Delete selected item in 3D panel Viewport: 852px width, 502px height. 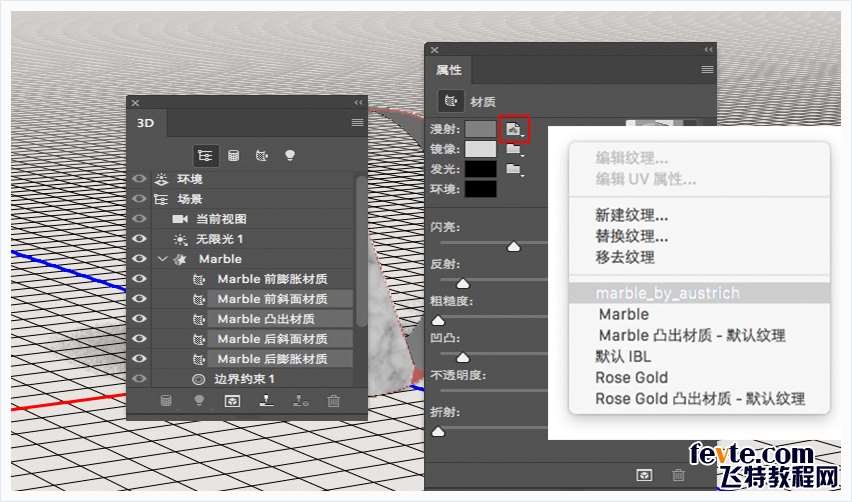334,401
